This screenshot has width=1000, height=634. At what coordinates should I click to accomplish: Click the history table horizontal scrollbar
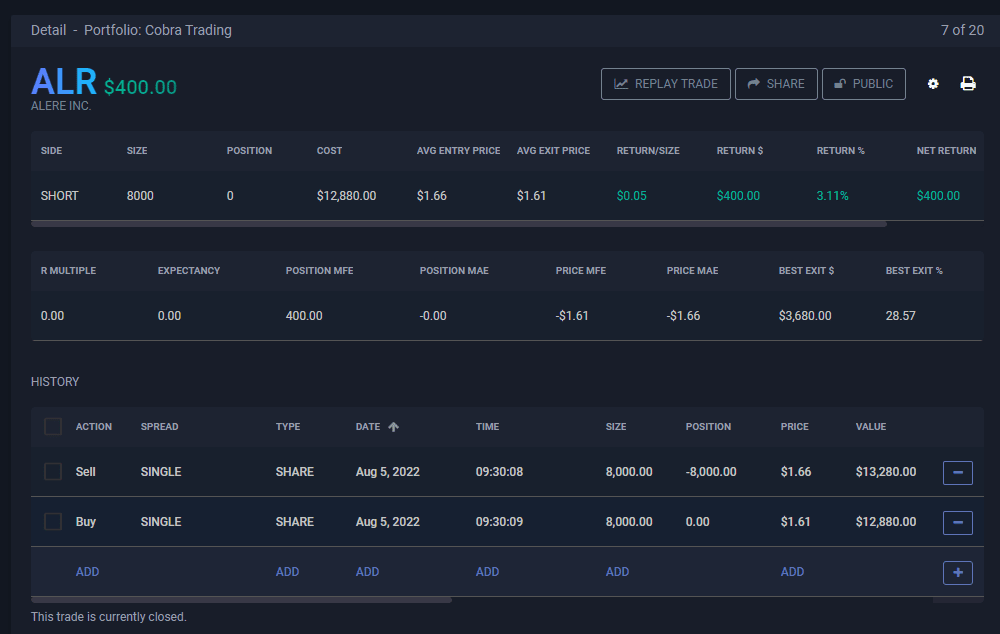click(x=240, y=600)
